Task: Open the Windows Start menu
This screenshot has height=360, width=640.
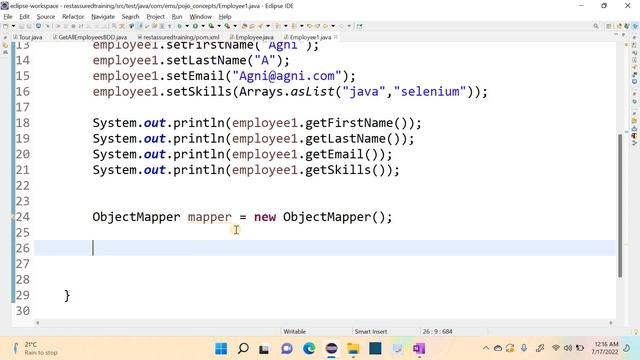Action: click(x=221, y=349)
